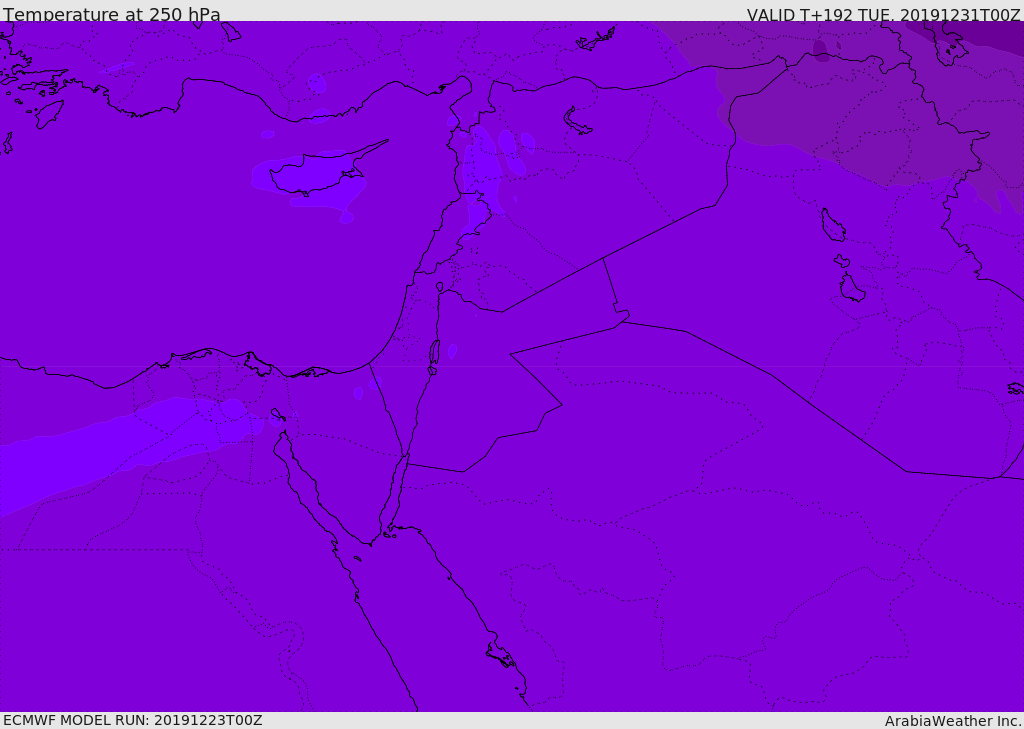This screenshot has width=1024, height=729.
Task: Click the 'ECMWF MODEL RUN: 20191223T00Z' footer text
Action: pos(133,720)
